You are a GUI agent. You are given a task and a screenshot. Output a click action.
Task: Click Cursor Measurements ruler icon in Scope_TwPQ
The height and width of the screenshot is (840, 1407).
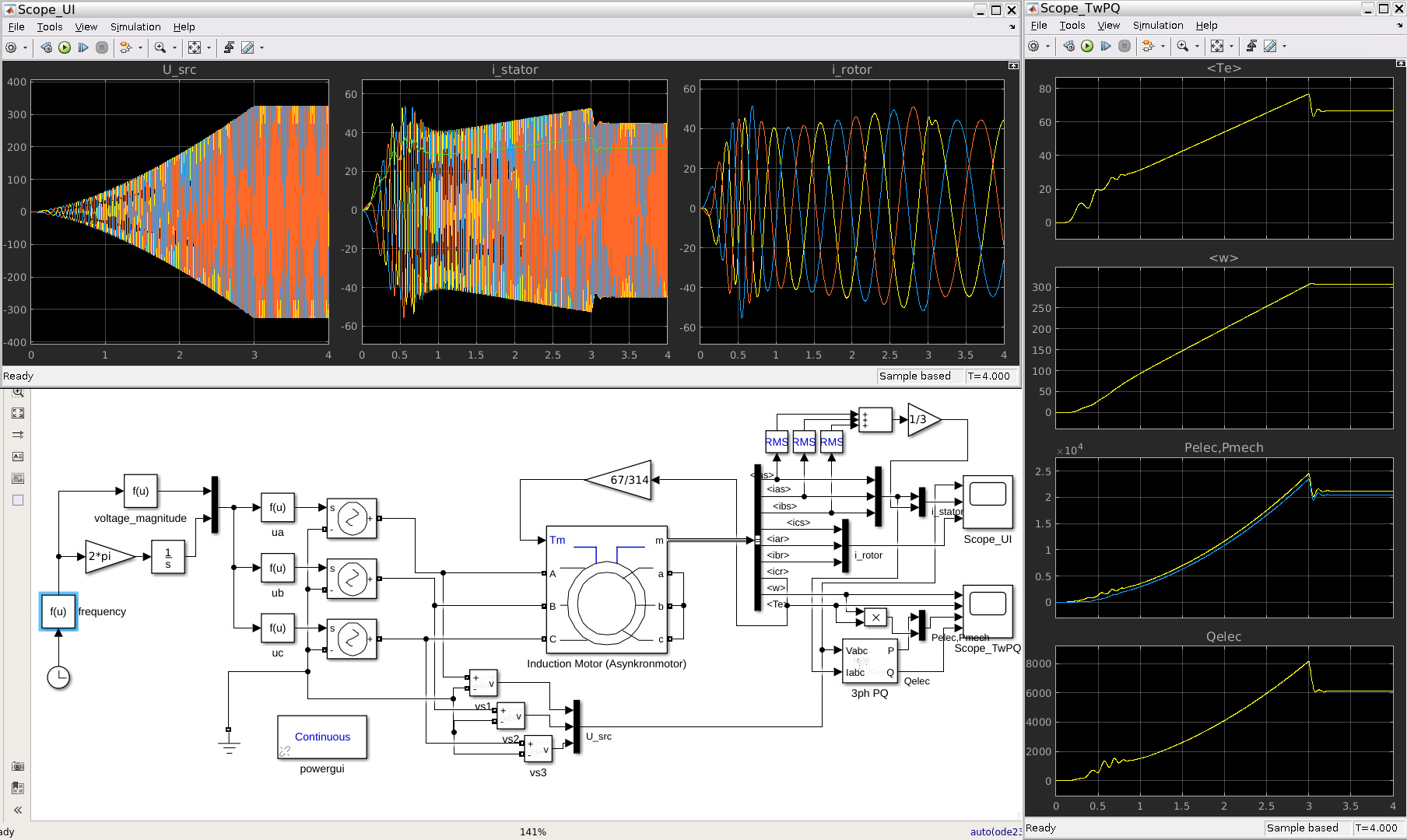coord(1270,46)
